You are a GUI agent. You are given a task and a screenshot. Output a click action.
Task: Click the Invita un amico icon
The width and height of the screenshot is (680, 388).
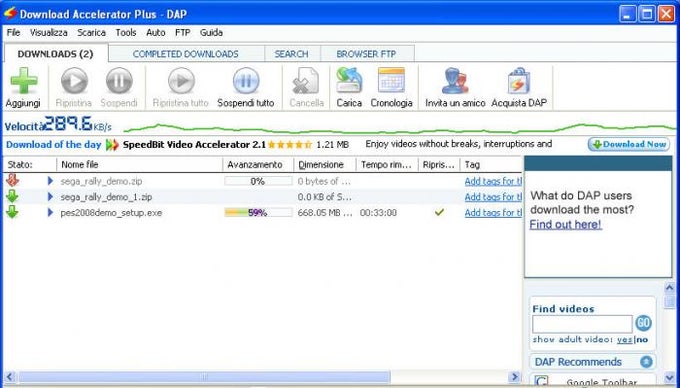pos(455,81)
